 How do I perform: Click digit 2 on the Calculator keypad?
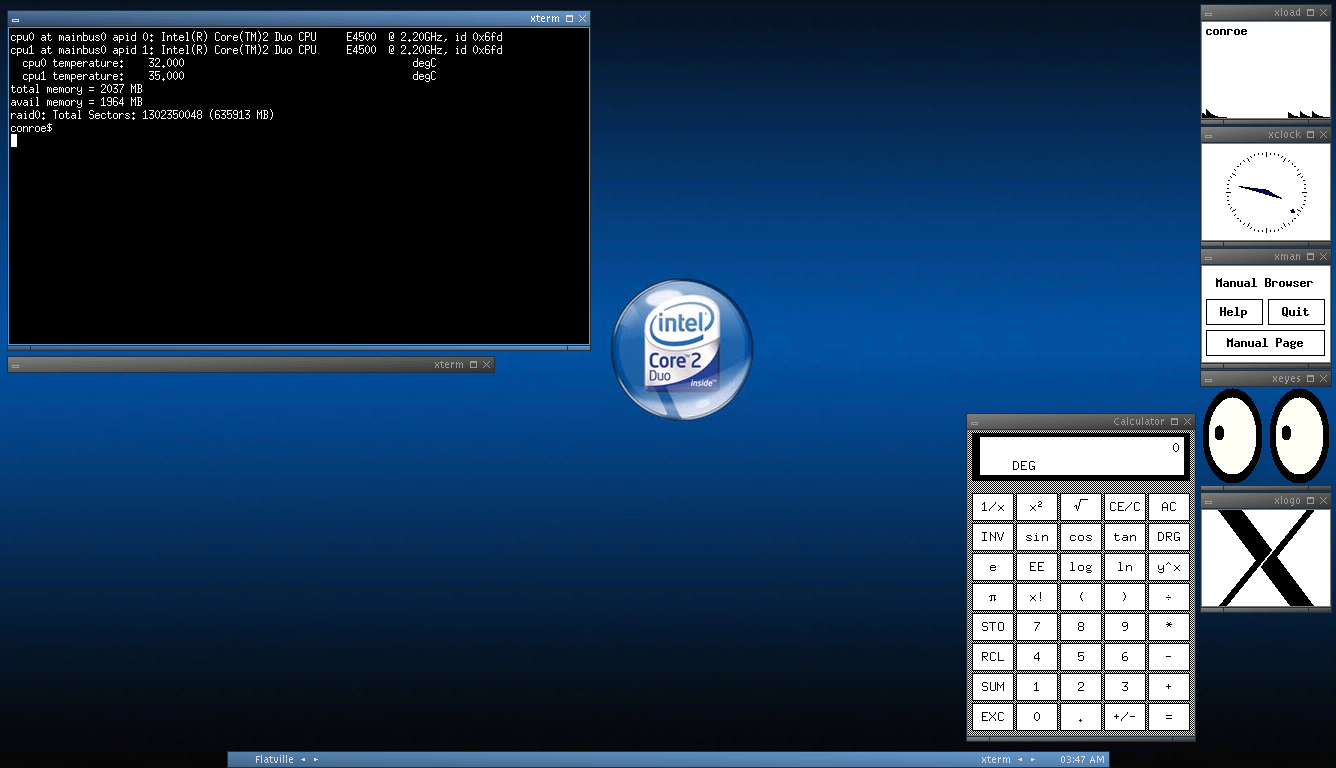(1081, 687)
